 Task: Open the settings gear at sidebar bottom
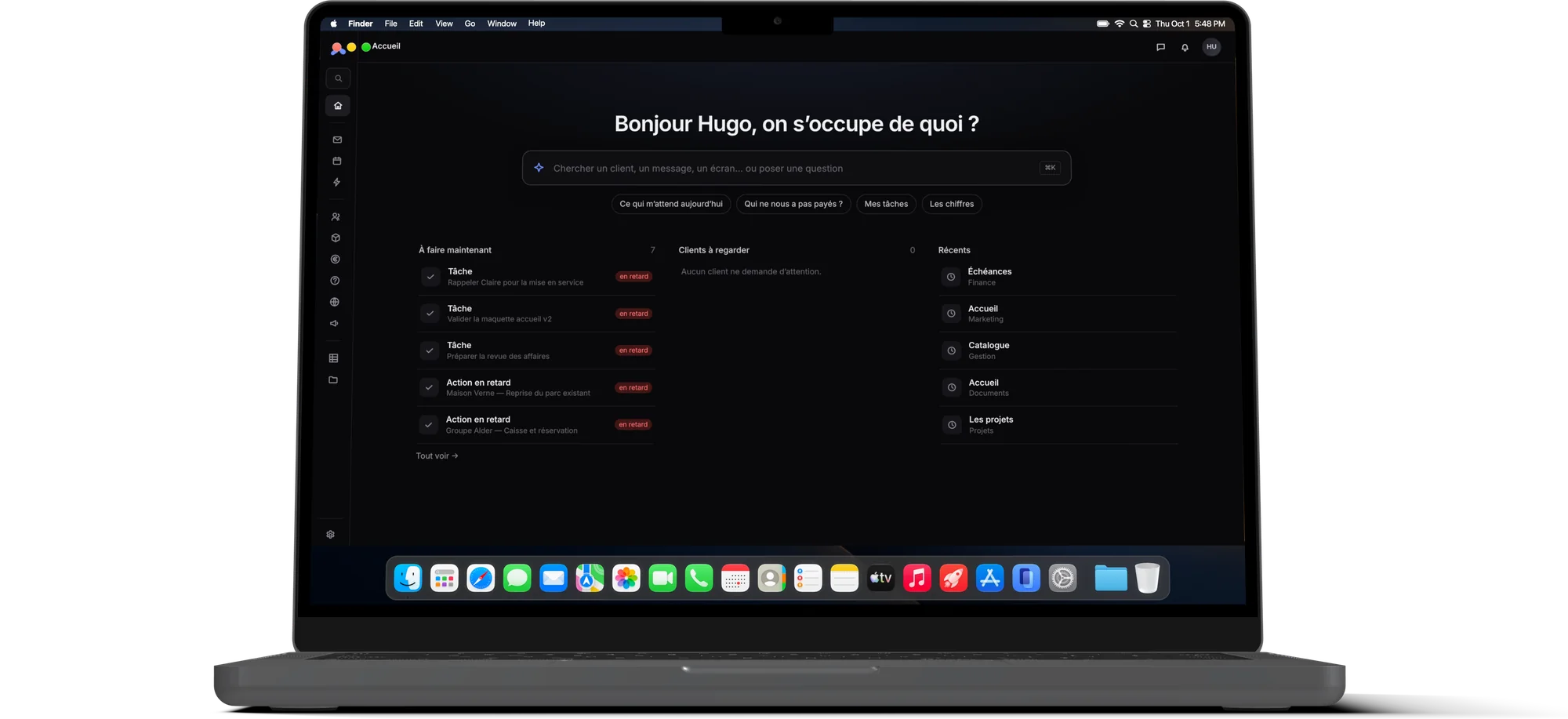click(330, 535)
